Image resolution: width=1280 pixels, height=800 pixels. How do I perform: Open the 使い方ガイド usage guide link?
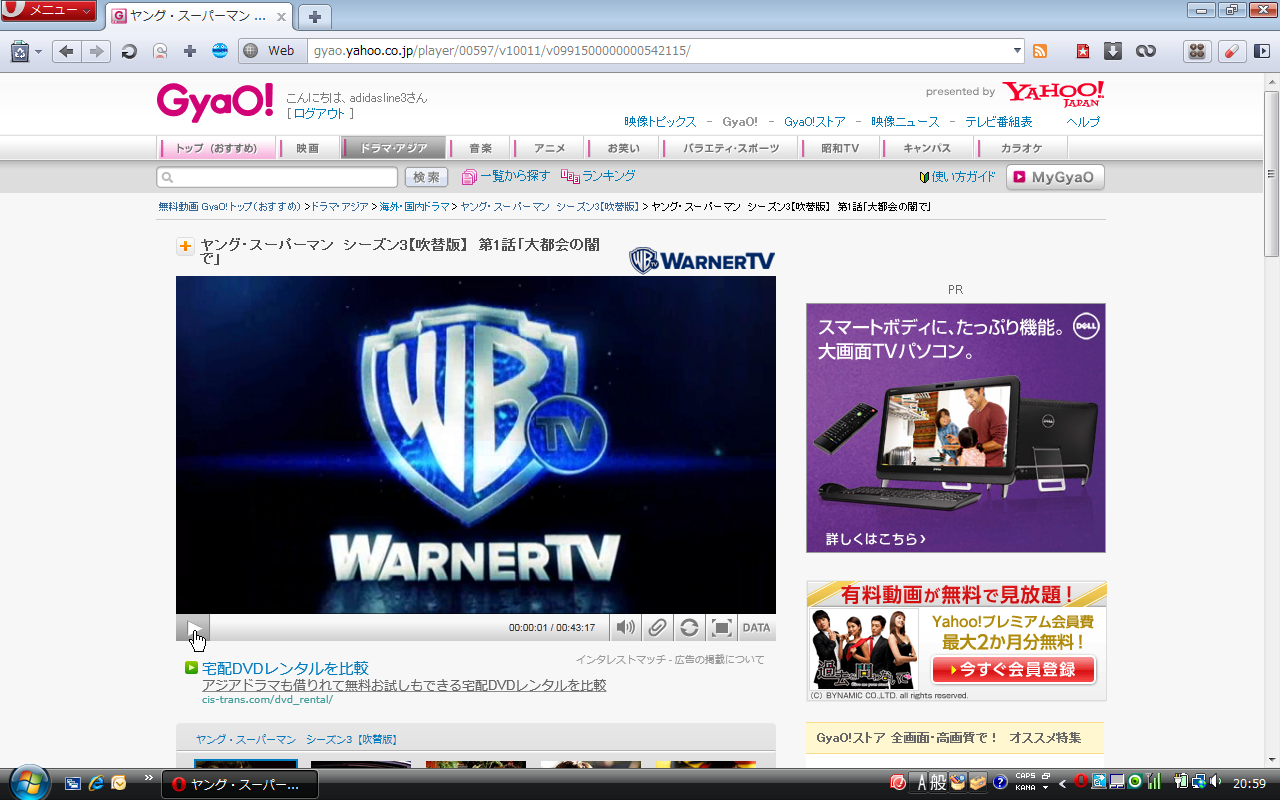click(x=957, y=177)
